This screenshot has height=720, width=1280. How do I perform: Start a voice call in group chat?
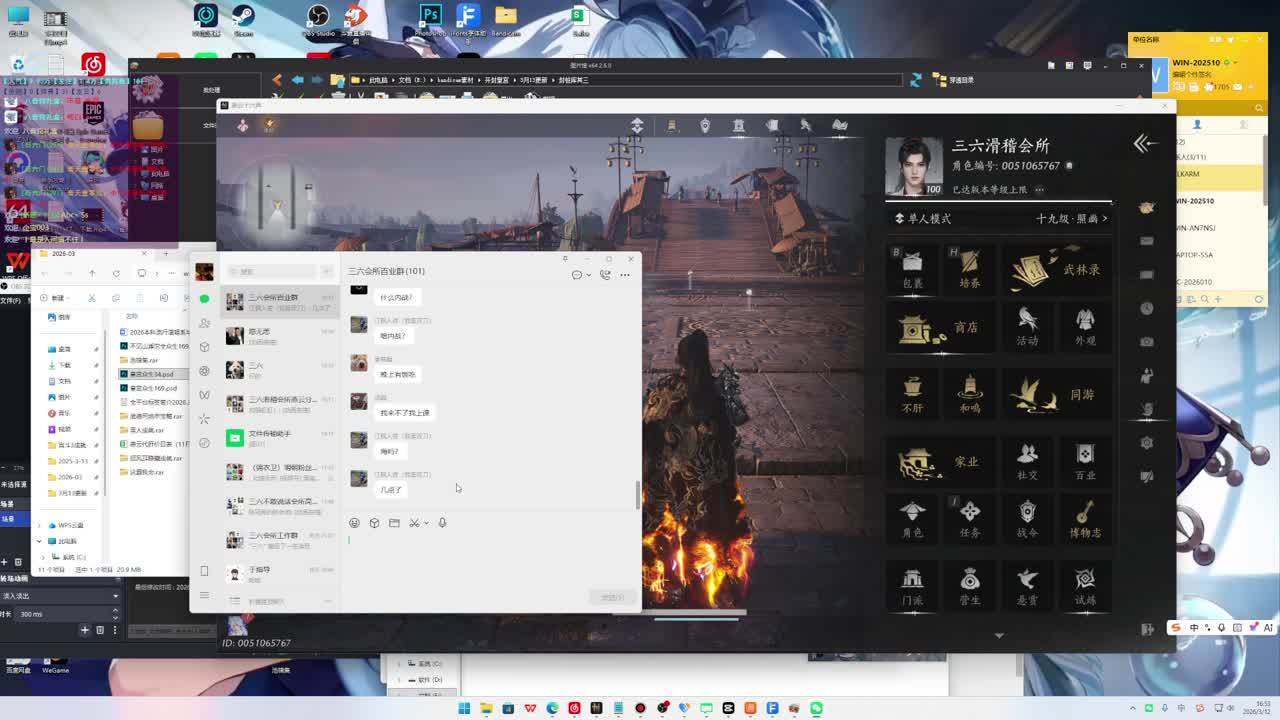604,274
